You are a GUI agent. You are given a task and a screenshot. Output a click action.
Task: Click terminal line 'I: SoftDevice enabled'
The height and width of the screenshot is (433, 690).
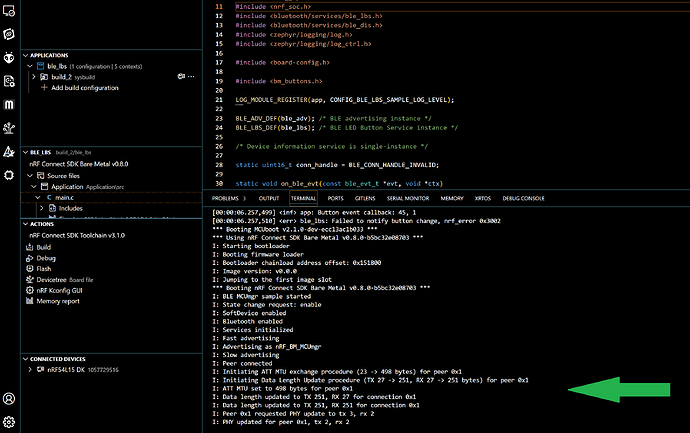[249, 313]
